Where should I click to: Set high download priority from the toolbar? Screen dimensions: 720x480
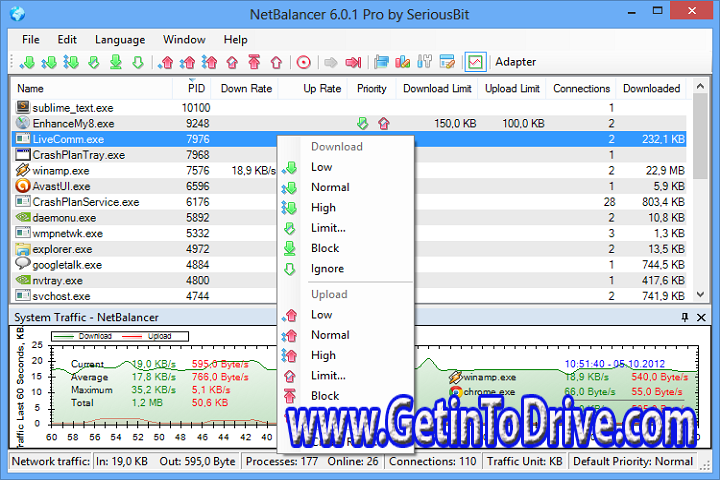pyautogui.click(x=71, y=62)
